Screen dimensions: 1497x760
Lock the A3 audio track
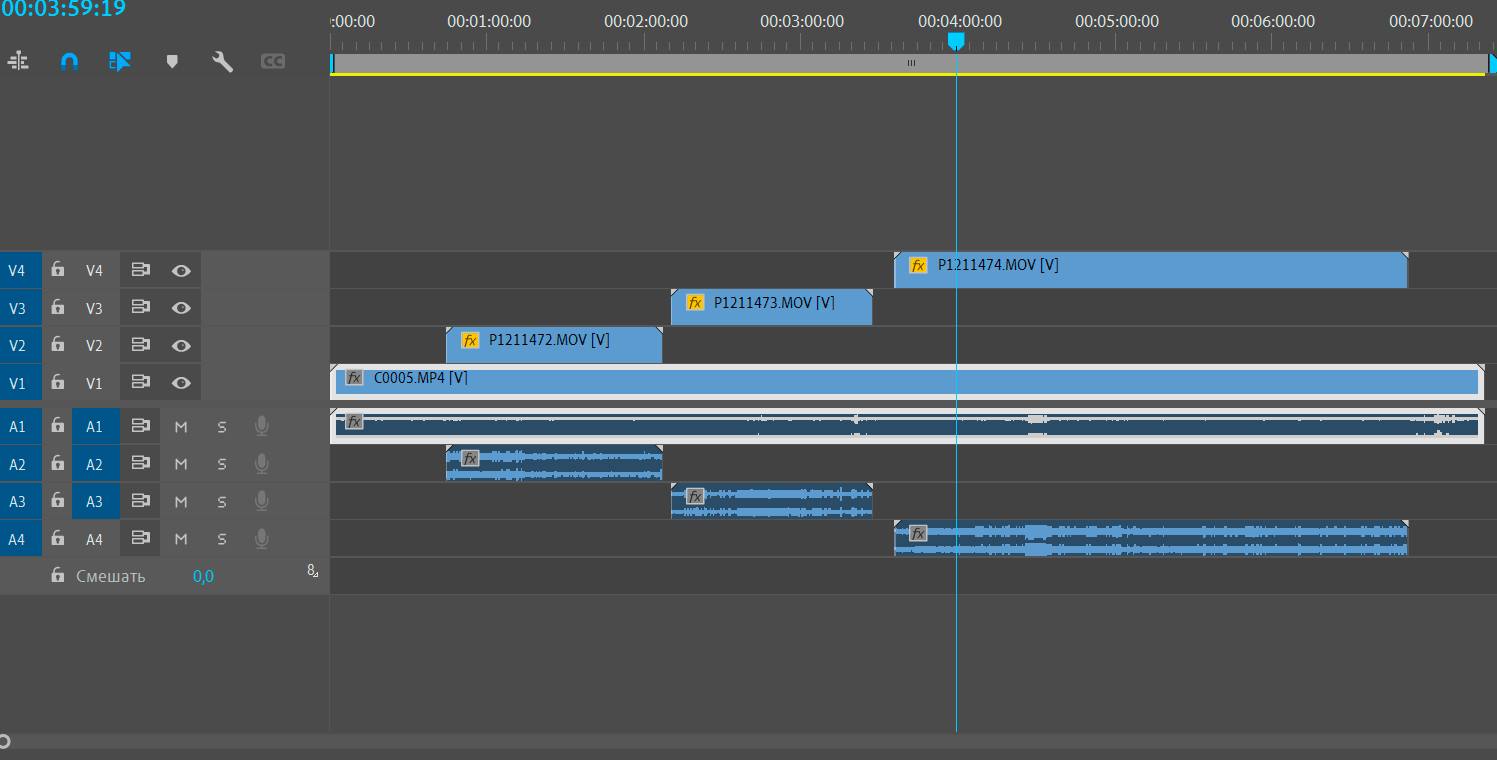[58, 501]
